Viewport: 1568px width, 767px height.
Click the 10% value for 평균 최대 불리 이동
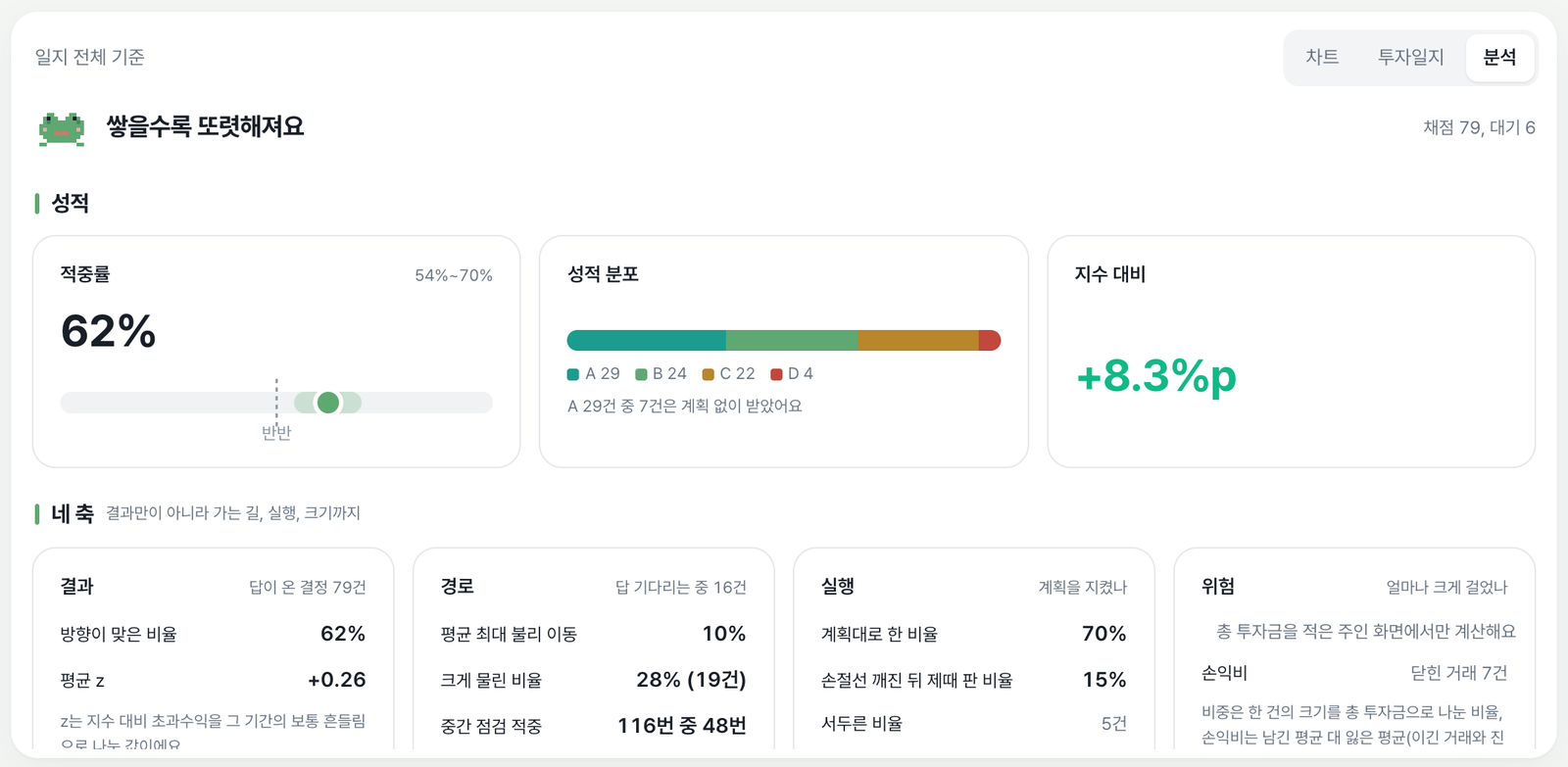pyautogui.click(x=724, y=635)
